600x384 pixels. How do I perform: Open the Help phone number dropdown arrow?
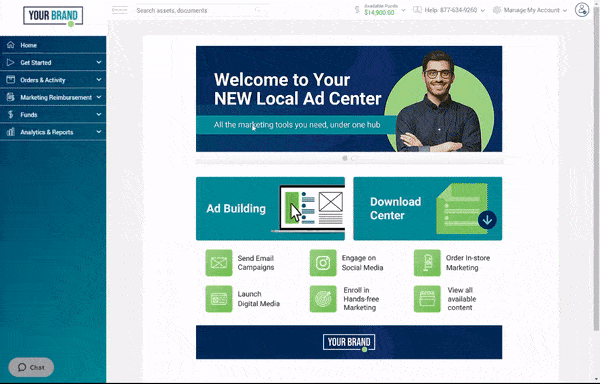tap(483, 10)
